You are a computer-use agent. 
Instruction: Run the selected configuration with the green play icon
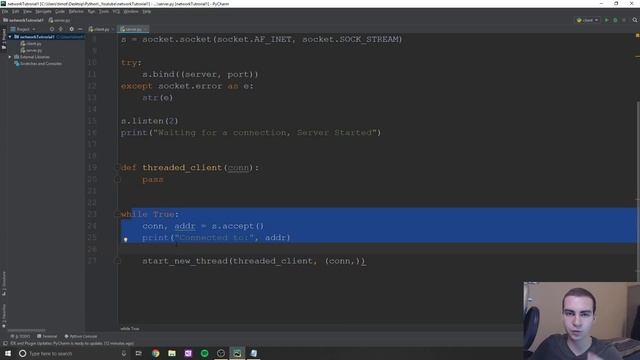pyautogui.click(x=607, y=20)
